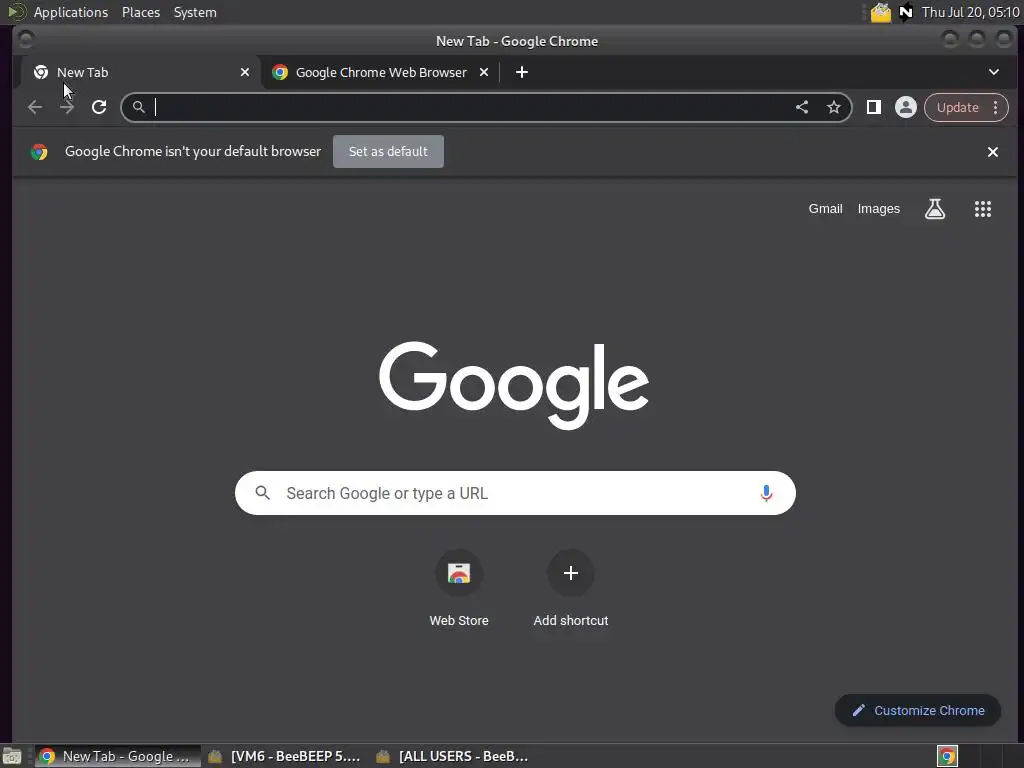Open the Images link

pyautogui.click(x=878, y=209)
